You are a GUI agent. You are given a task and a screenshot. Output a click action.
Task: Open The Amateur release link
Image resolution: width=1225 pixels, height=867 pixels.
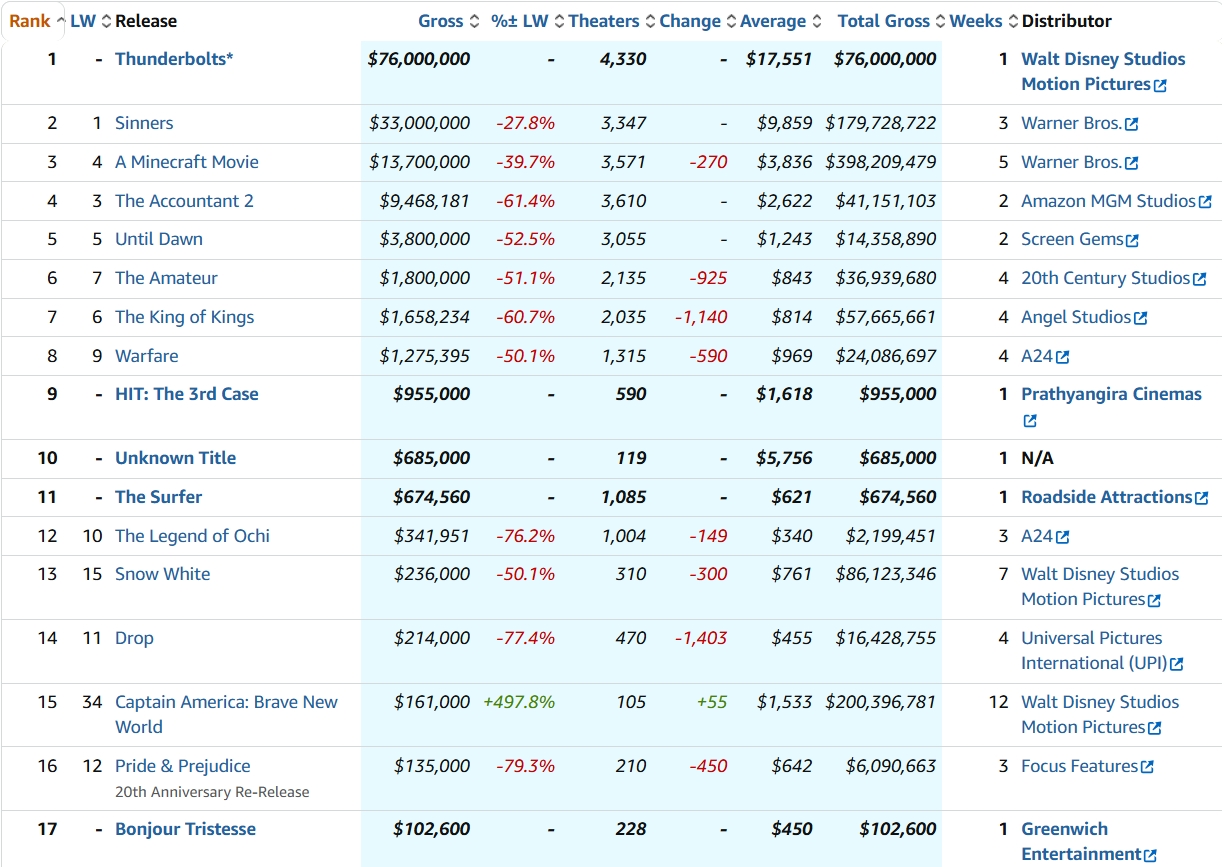click(x=166, y=278)
